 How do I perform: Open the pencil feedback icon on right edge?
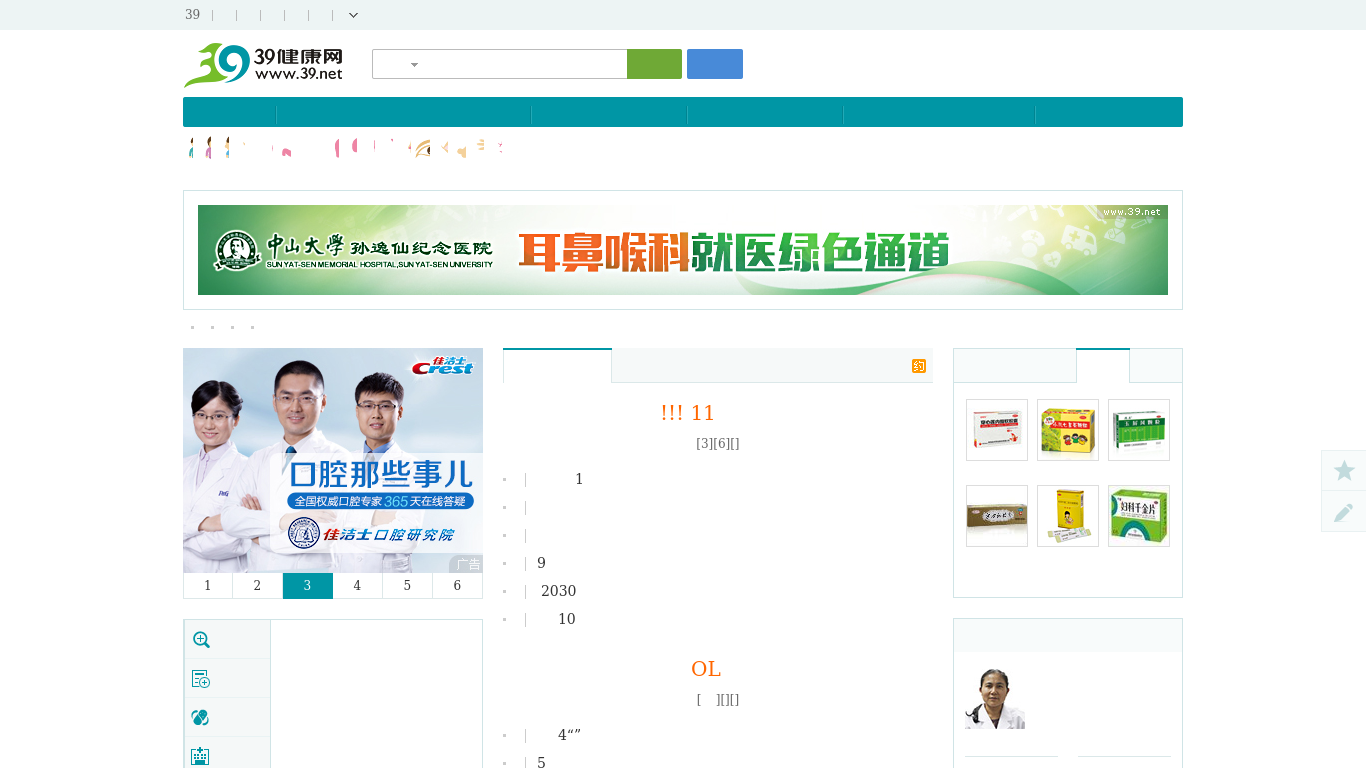[x=1343, y=512]
